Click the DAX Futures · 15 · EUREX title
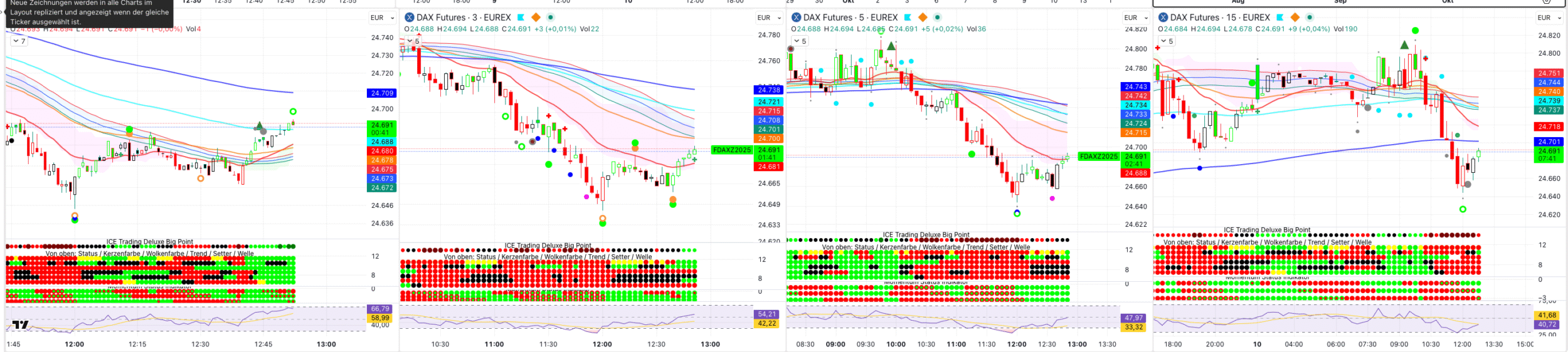Image resolution: width=1568 pixels, height=352 pixels. (x=1220, y=18)
